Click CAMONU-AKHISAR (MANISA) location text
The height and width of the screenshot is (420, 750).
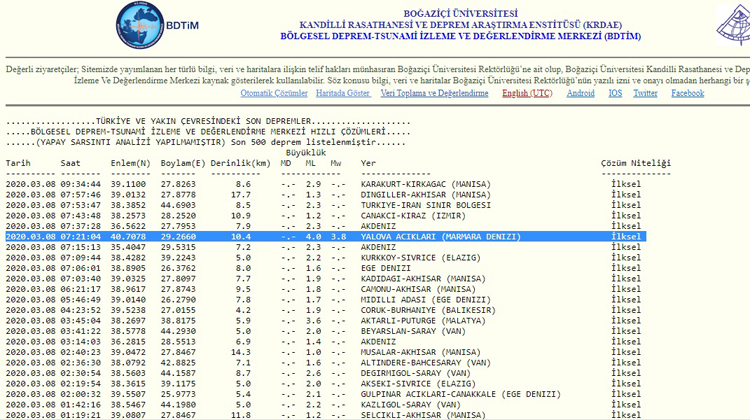click(418, 289)
